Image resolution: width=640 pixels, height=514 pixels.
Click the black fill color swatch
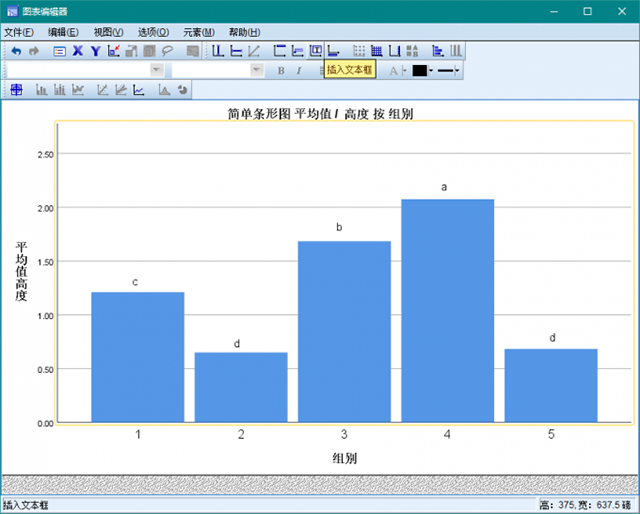click(x=420, y=71)
